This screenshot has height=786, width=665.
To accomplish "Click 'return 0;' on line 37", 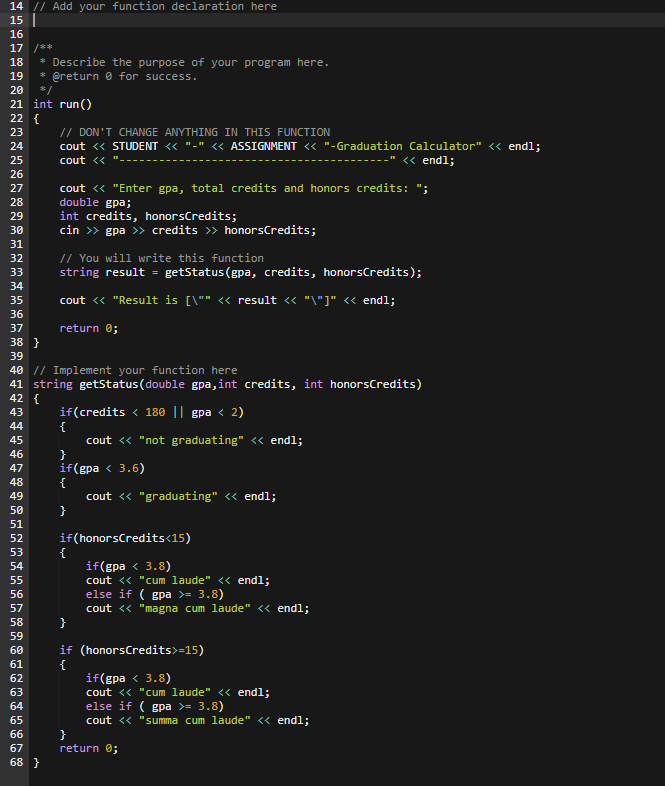I will click(89, 328).
